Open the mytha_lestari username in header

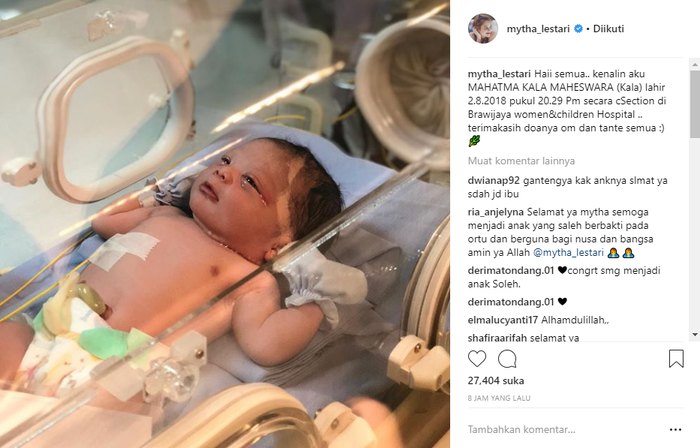point(538,29)
